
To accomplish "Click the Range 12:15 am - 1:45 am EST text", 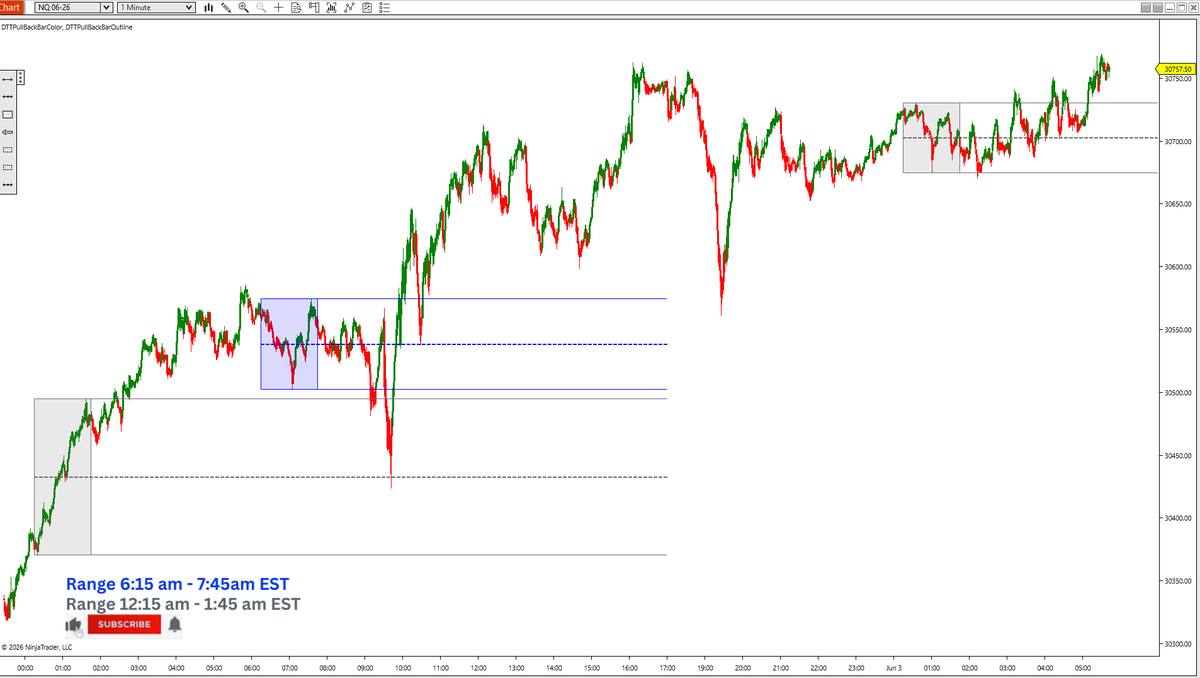I will (182, 604).
